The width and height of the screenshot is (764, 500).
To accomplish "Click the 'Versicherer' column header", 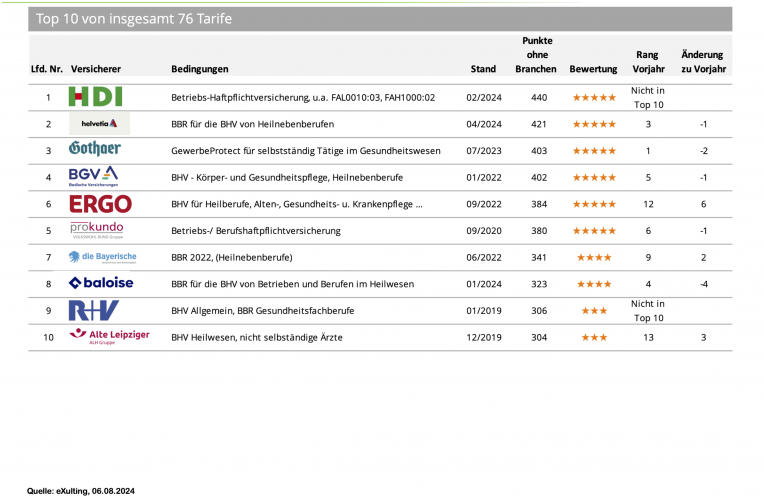I will click(x=96, y=69).
